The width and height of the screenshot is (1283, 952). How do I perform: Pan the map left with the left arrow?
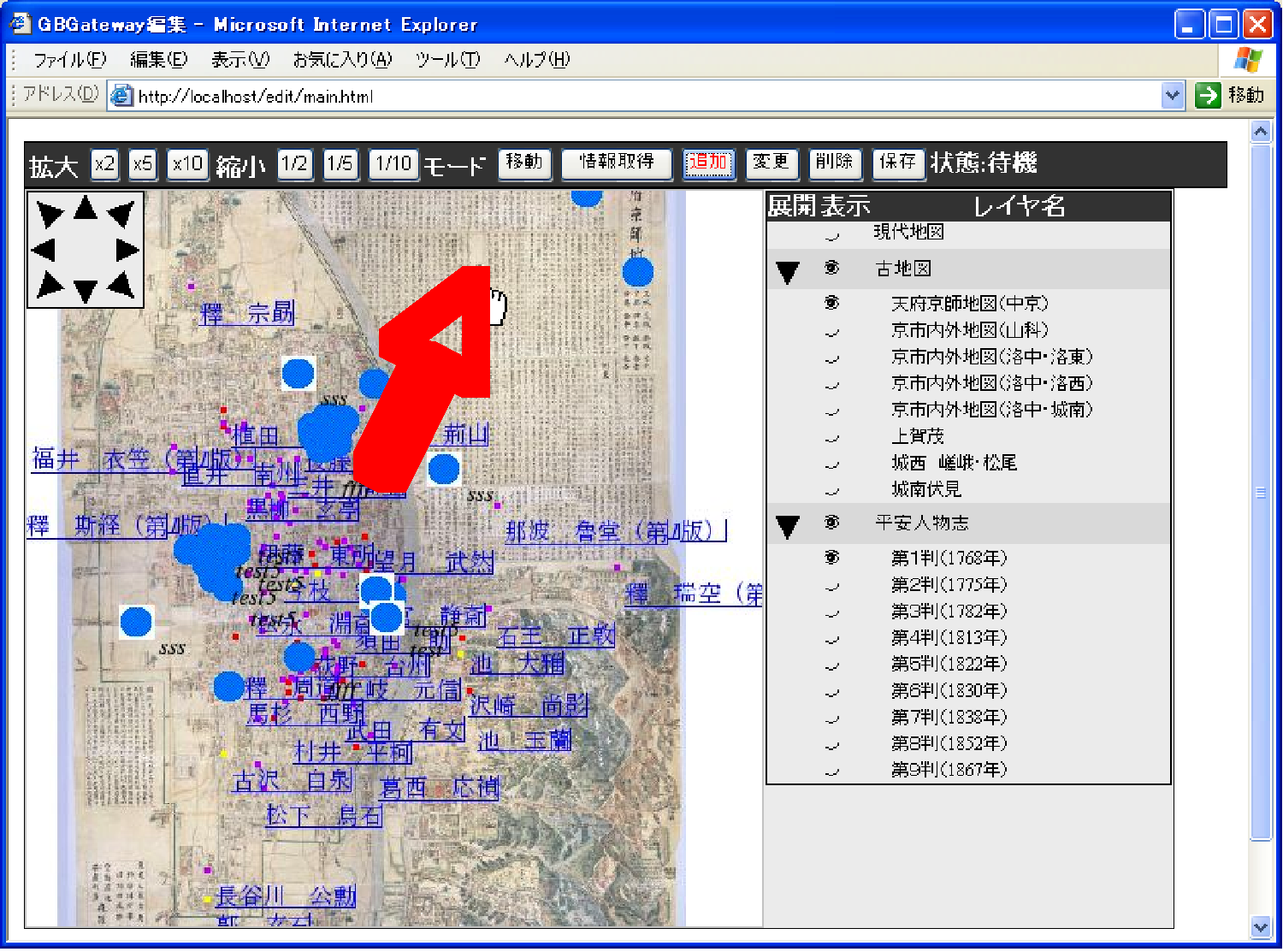click(x=44, y=250)
